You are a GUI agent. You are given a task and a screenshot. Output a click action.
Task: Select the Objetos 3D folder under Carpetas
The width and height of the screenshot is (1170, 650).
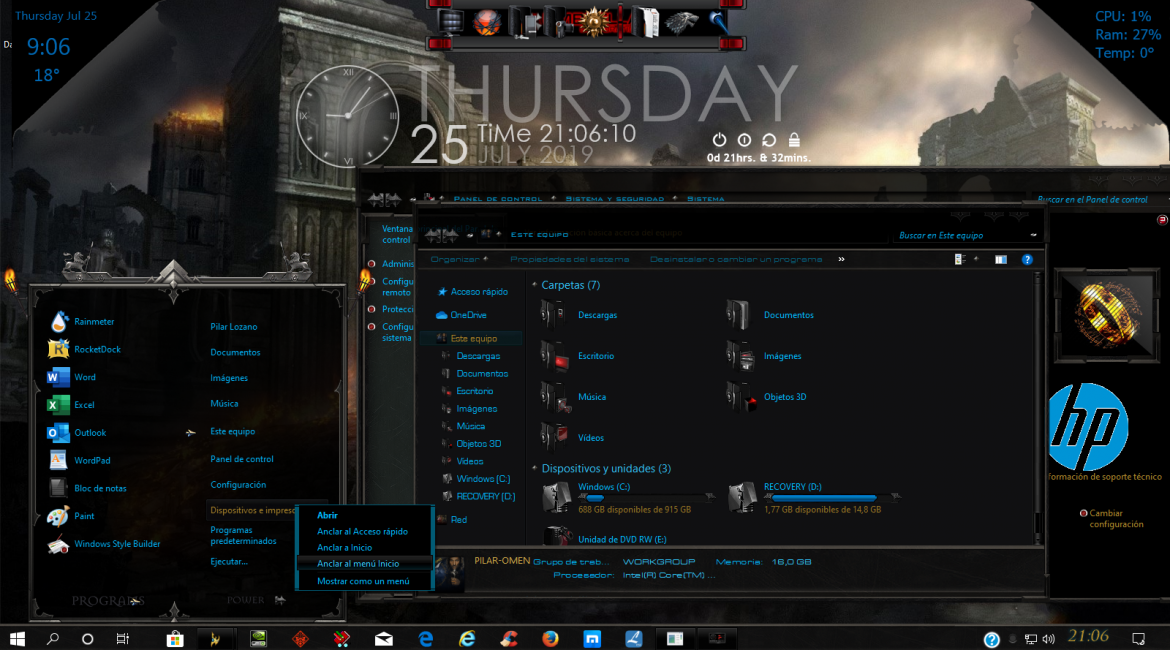coord(766,397)
